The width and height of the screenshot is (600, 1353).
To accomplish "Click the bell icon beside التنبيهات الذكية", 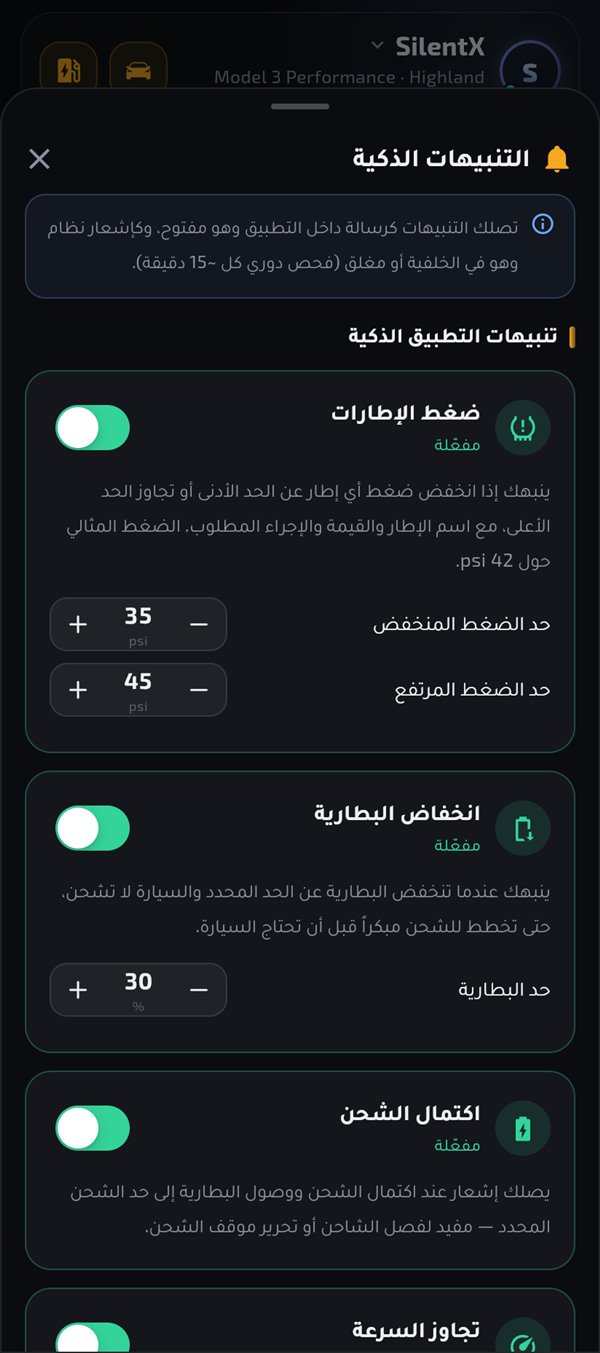I will pyautogui.click(x=556, y=158).
